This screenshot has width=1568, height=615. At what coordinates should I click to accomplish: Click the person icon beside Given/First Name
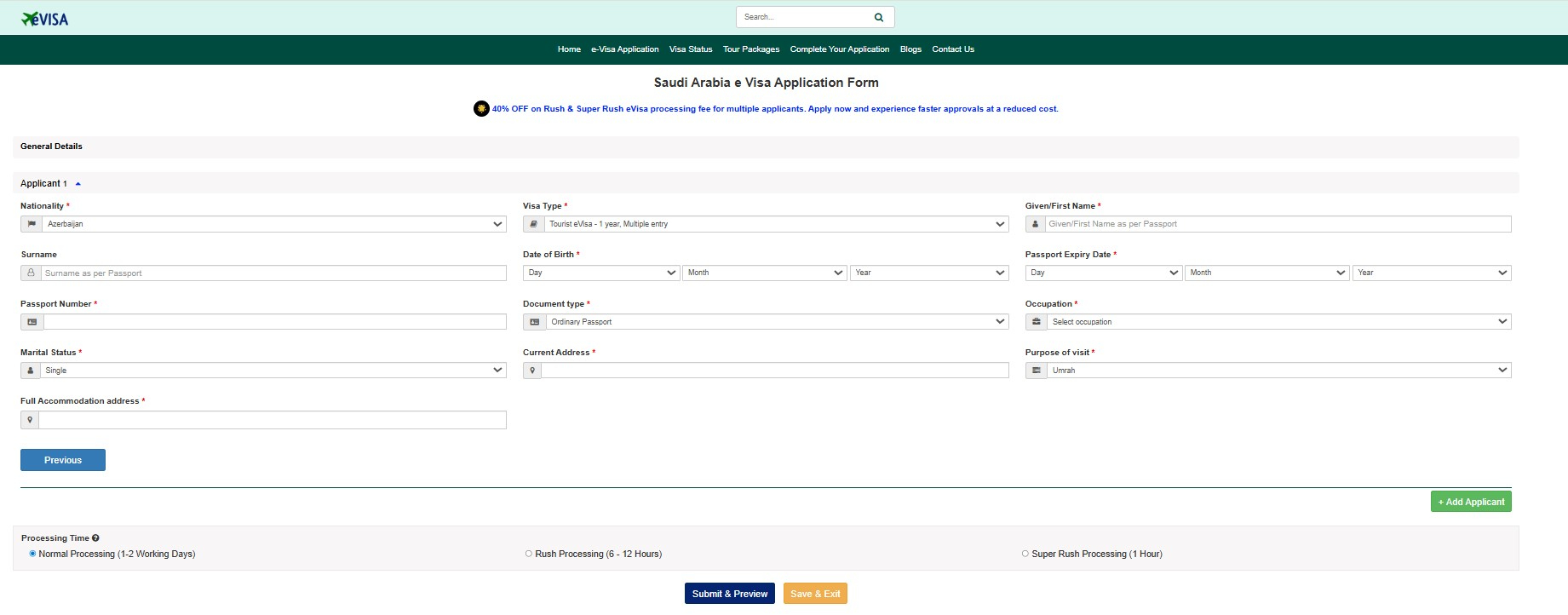[x=1035, y=224]
